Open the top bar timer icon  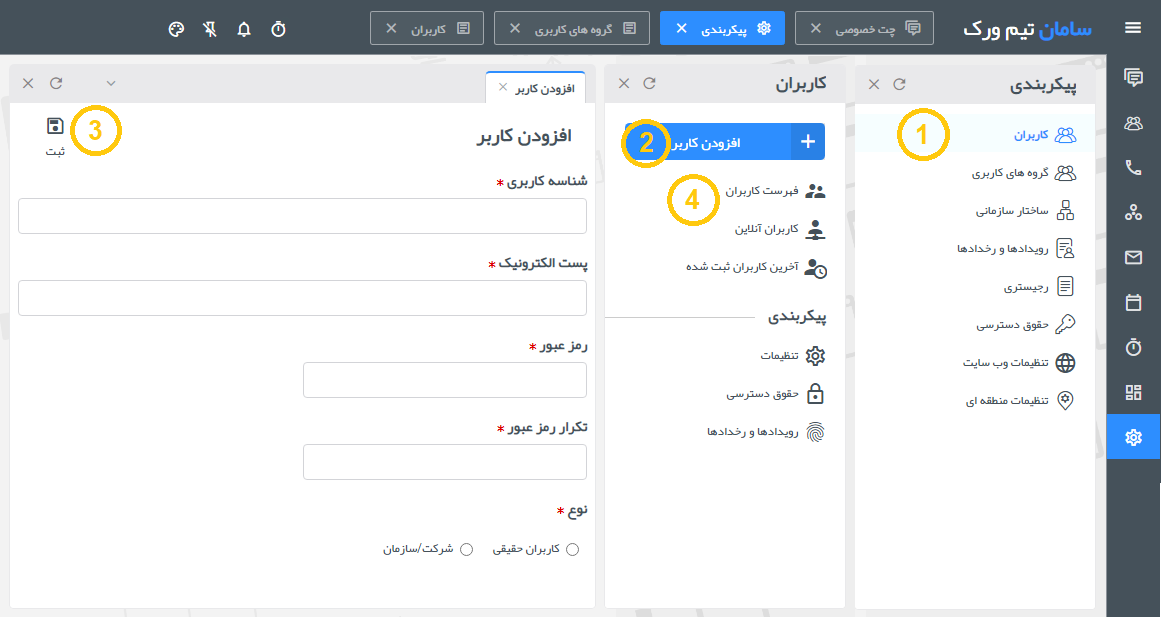pos(278,29)
